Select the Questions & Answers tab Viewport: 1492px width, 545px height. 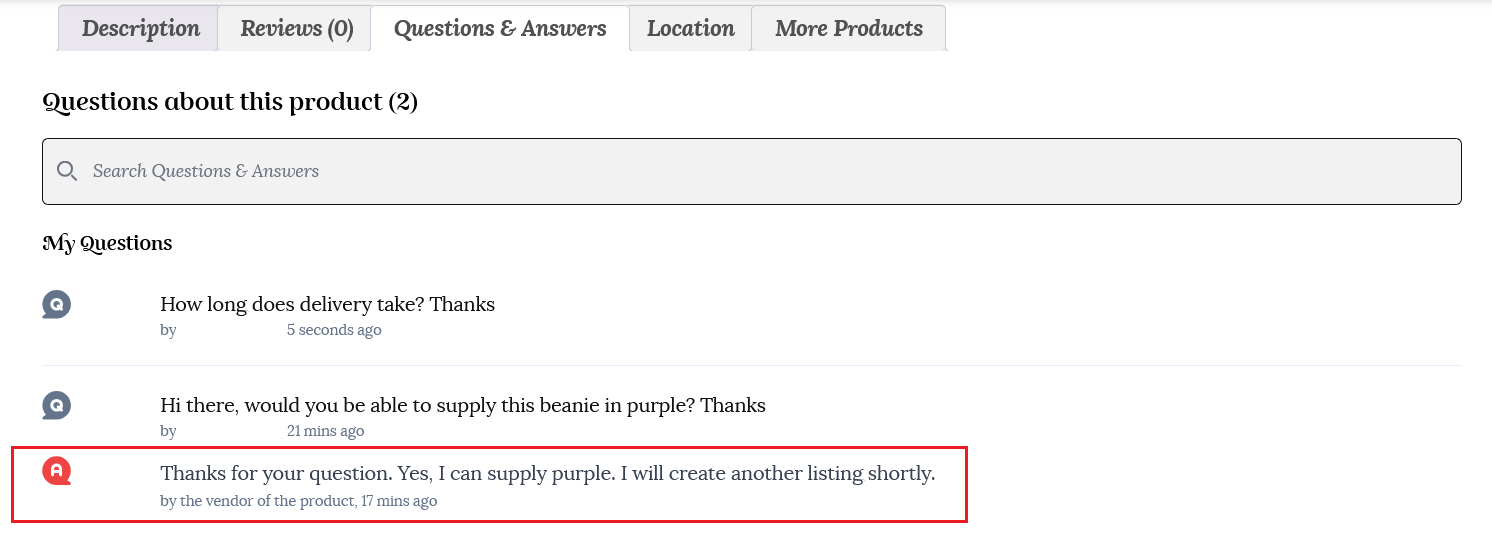coord(500,28)
